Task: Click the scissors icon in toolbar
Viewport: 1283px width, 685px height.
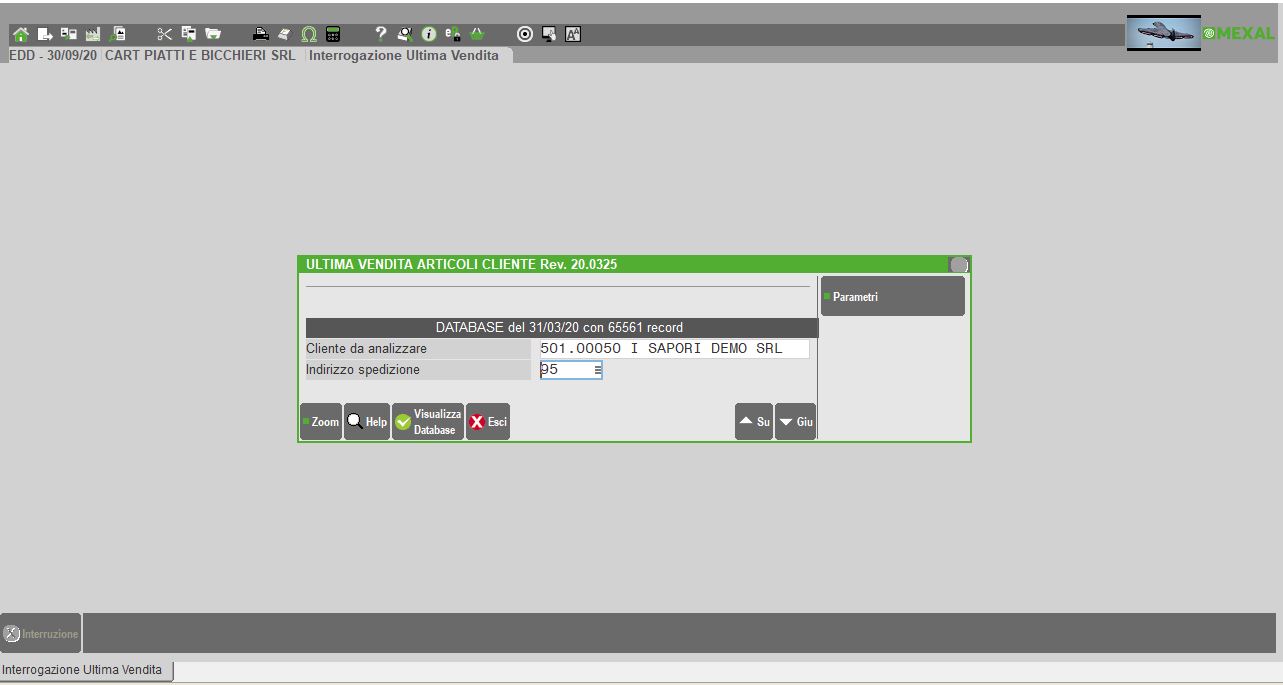Action: tap(165, 34)
